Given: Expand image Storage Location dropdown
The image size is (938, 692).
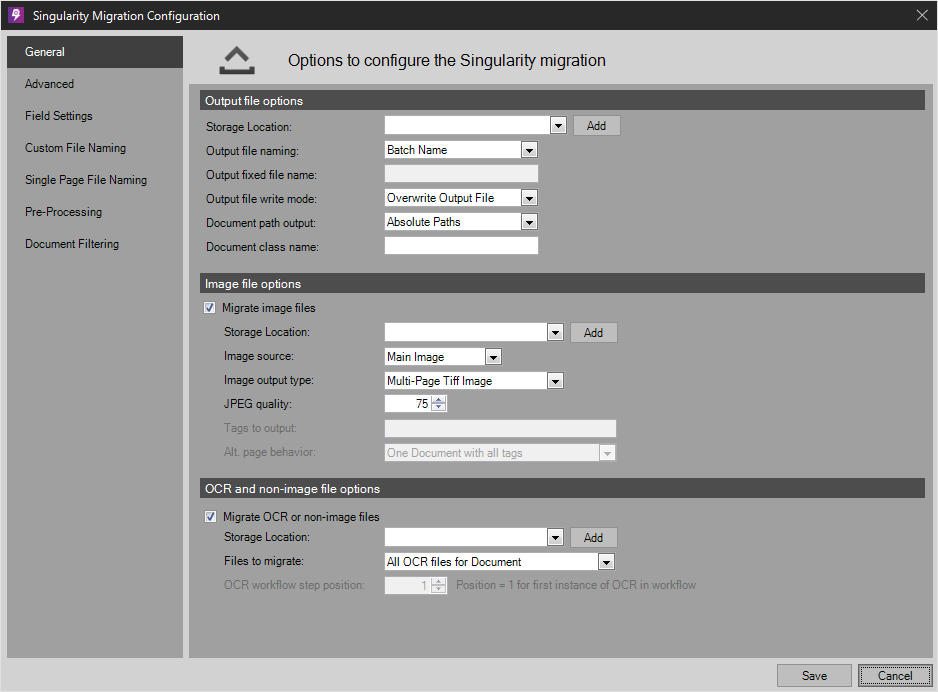Looking at the screenshot, I should click(555, 333).
